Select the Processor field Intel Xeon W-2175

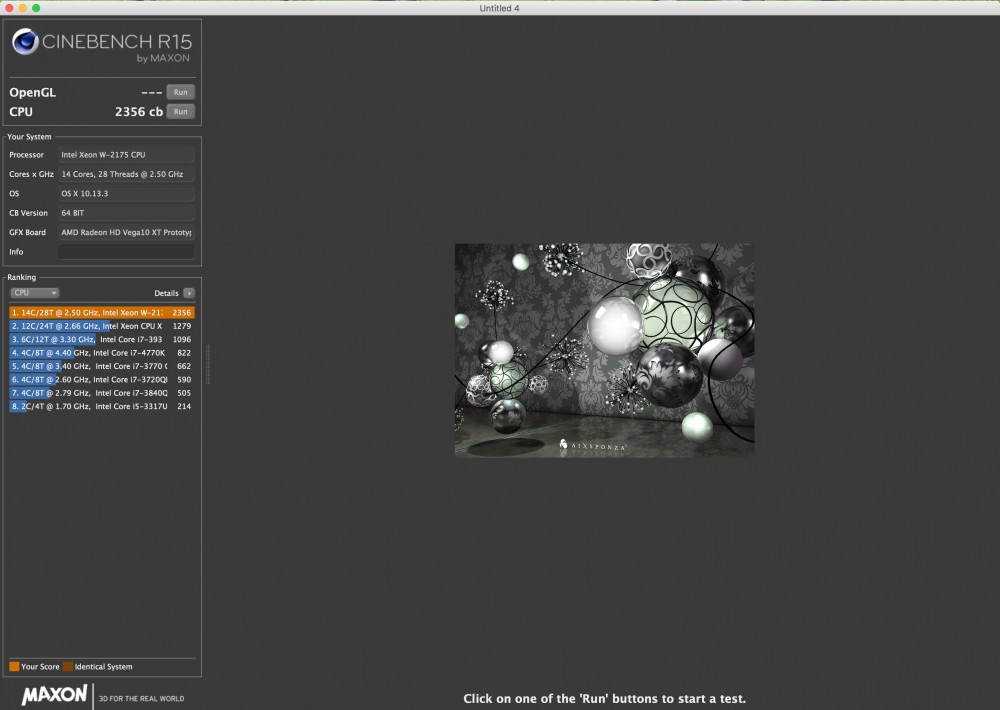pos(126,154)
